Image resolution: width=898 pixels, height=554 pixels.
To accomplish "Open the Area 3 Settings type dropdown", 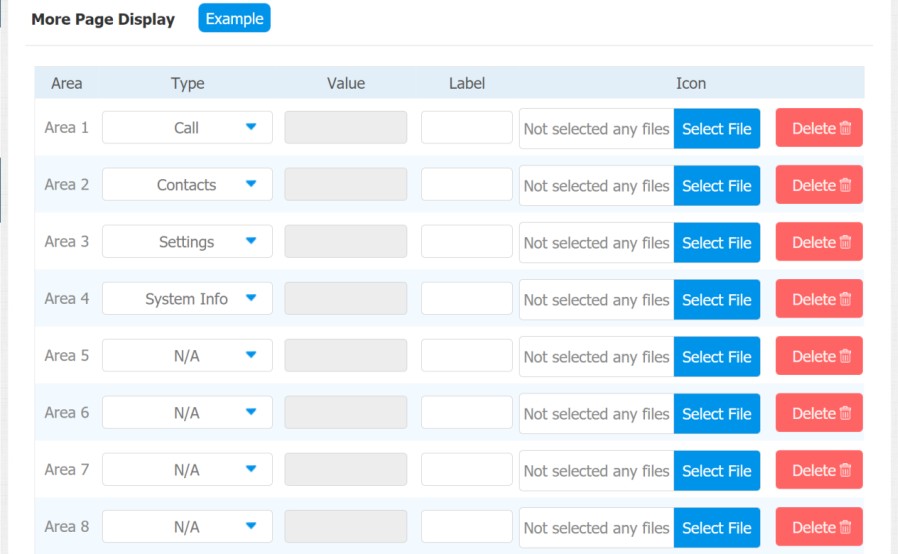I will click(187, 241).
